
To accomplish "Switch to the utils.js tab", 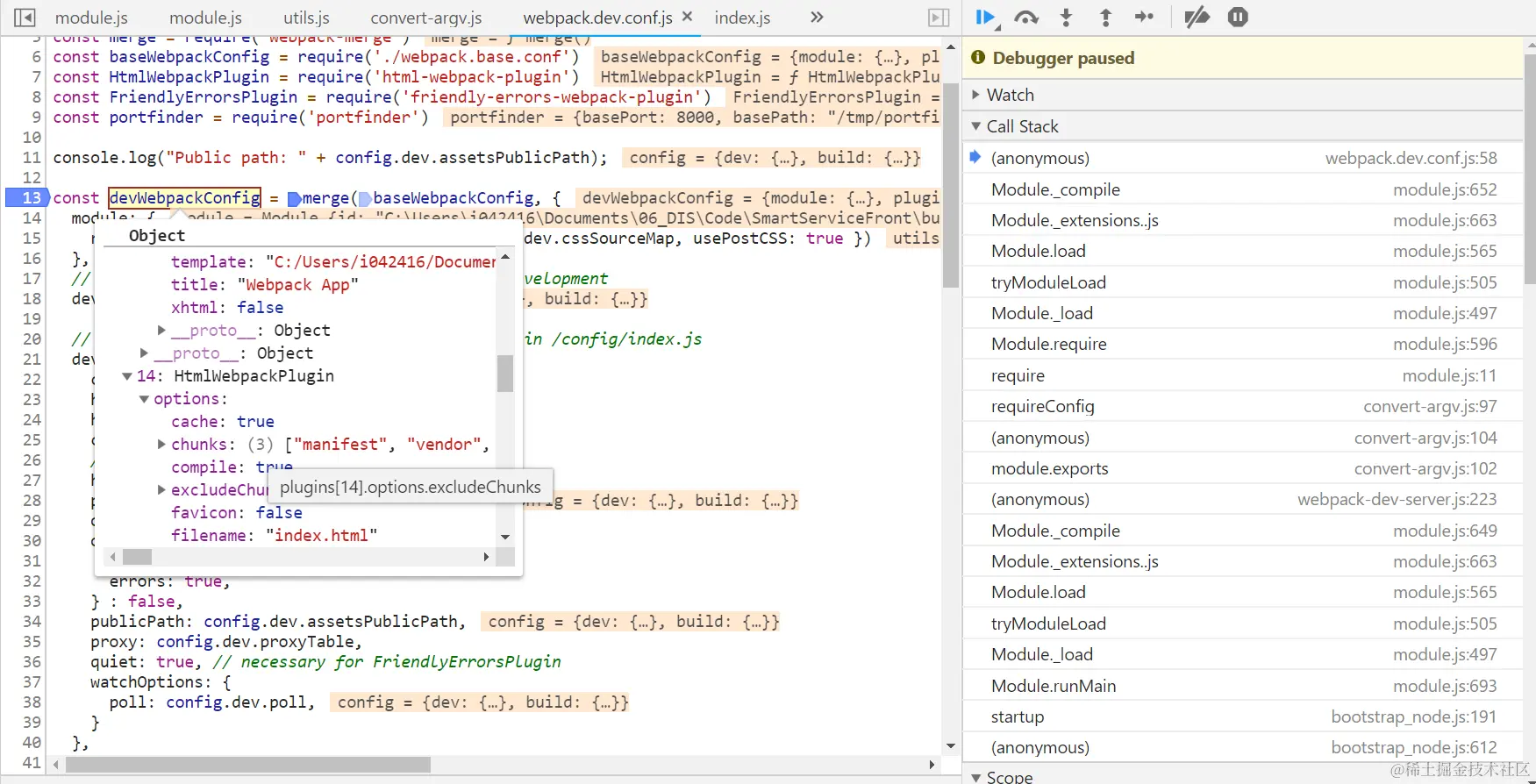I will pos(306,18).
